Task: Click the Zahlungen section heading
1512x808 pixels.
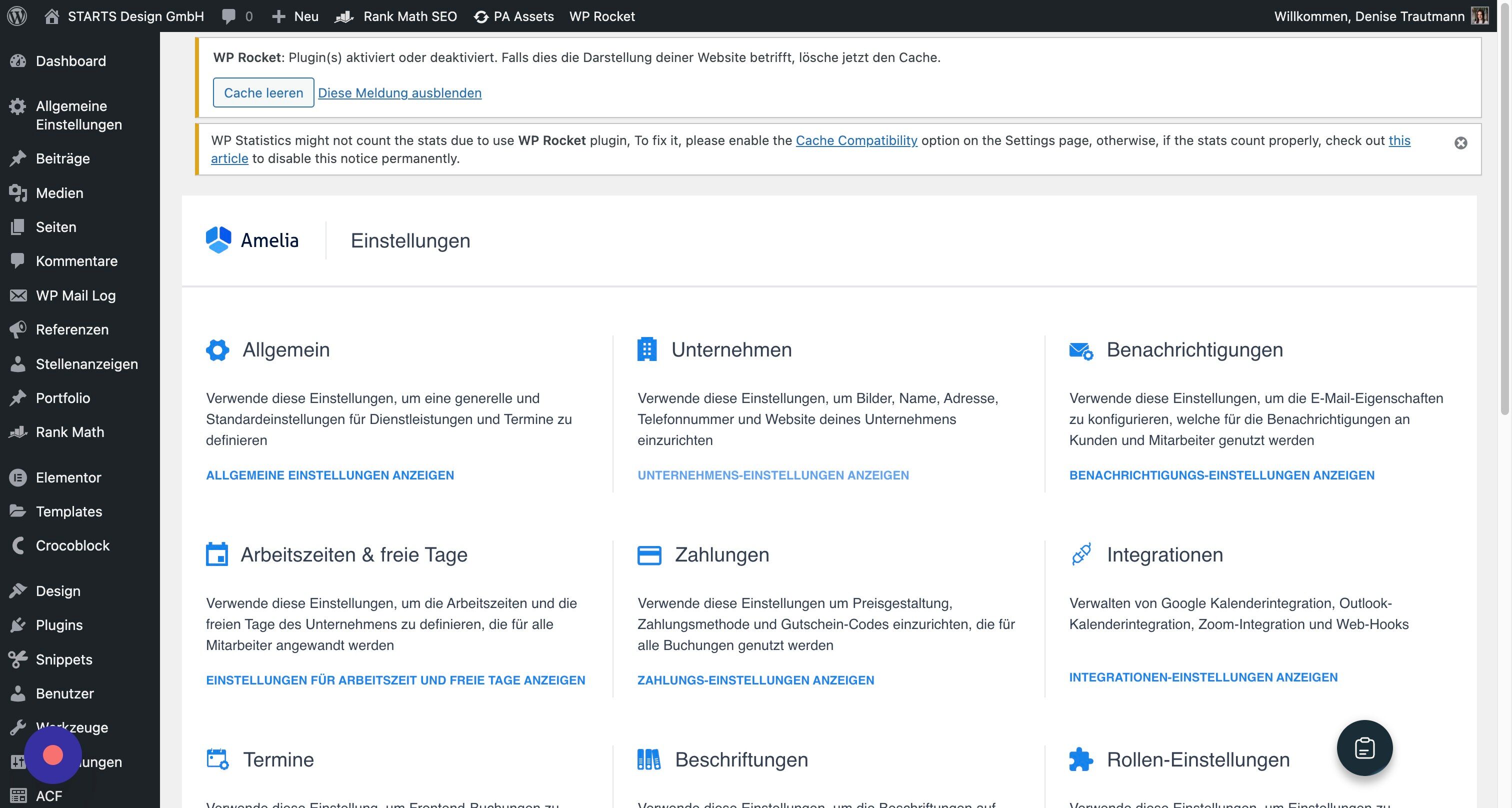Action: click(722, 554)
